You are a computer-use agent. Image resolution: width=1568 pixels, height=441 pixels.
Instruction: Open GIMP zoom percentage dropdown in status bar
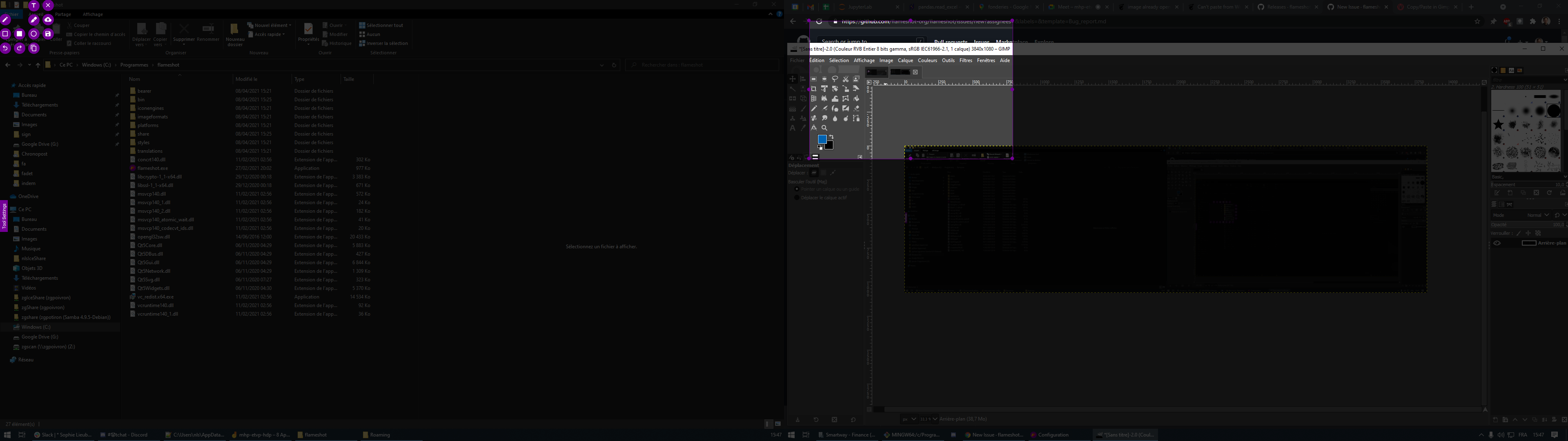tap(935, 419)
